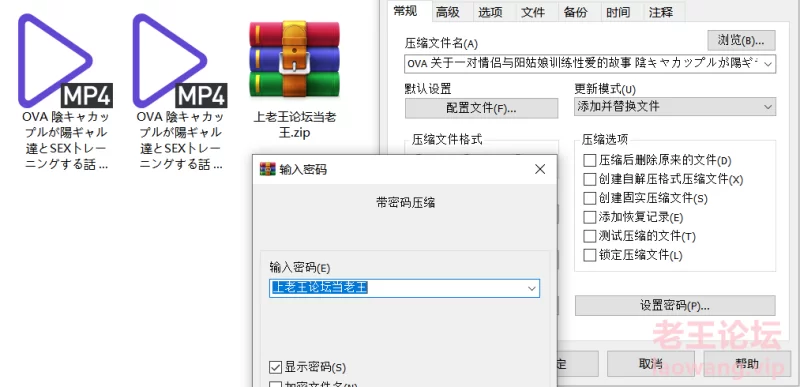
Task: Switch to the 时间 tab
Action: pos(618,13)
